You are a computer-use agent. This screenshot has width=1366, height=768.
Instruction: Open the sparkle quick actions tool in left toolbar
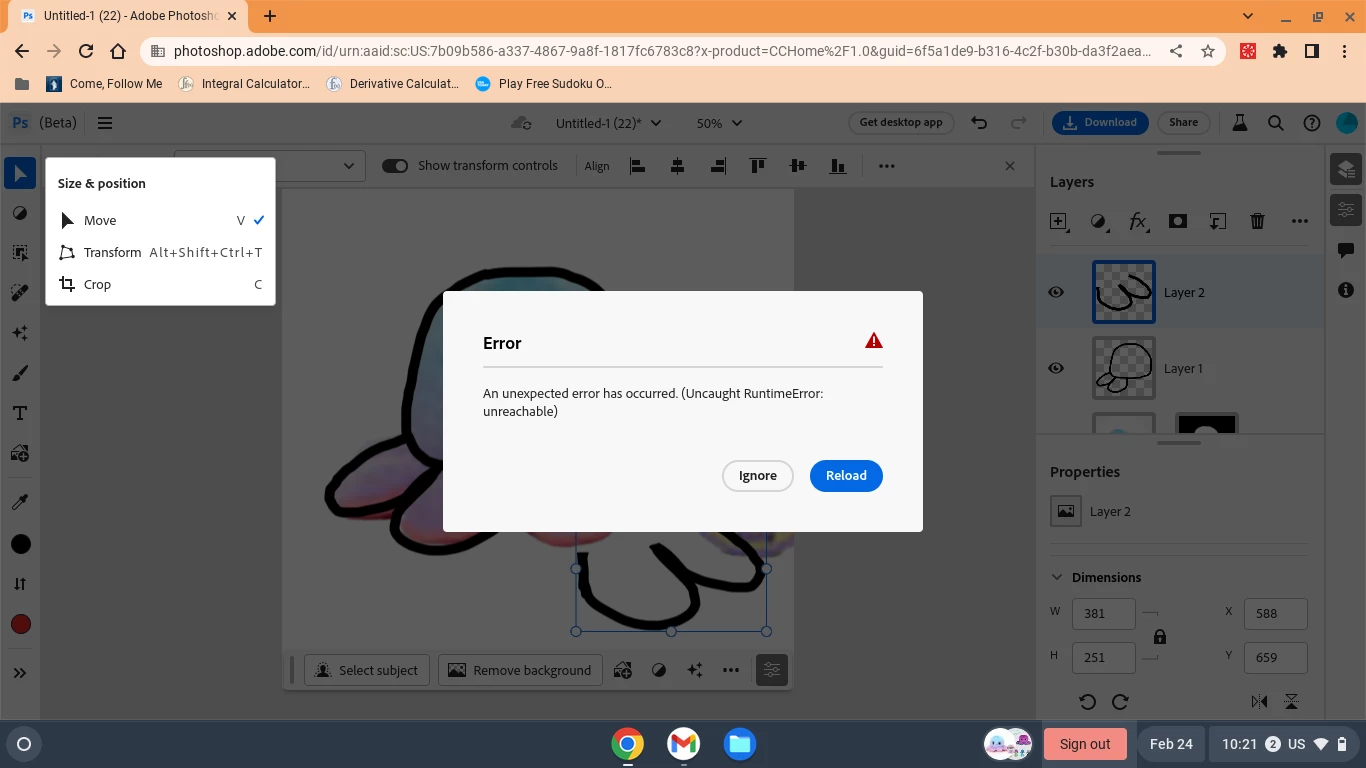(20, 333)
